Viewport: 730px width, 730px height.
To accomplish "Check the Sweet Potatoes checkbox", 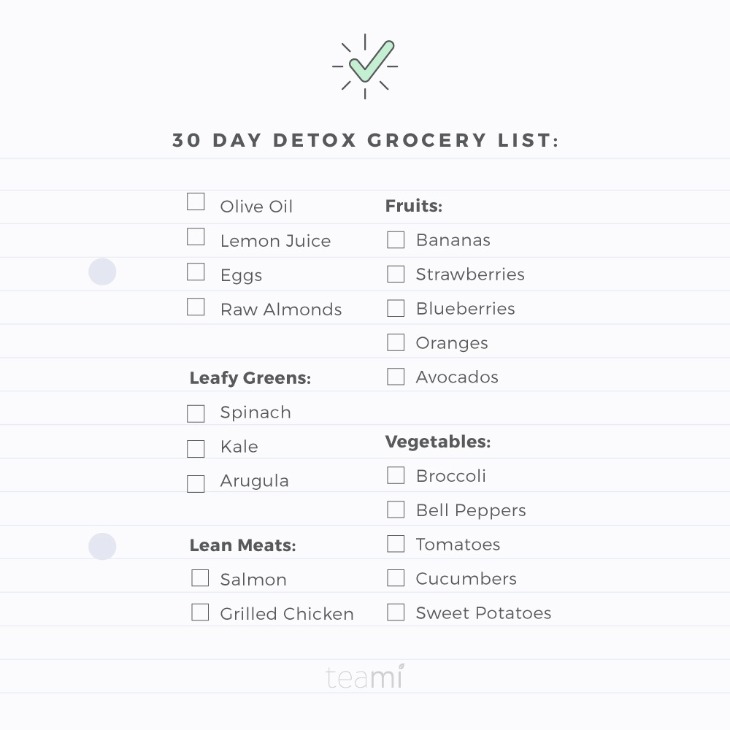I will (396, 612).
